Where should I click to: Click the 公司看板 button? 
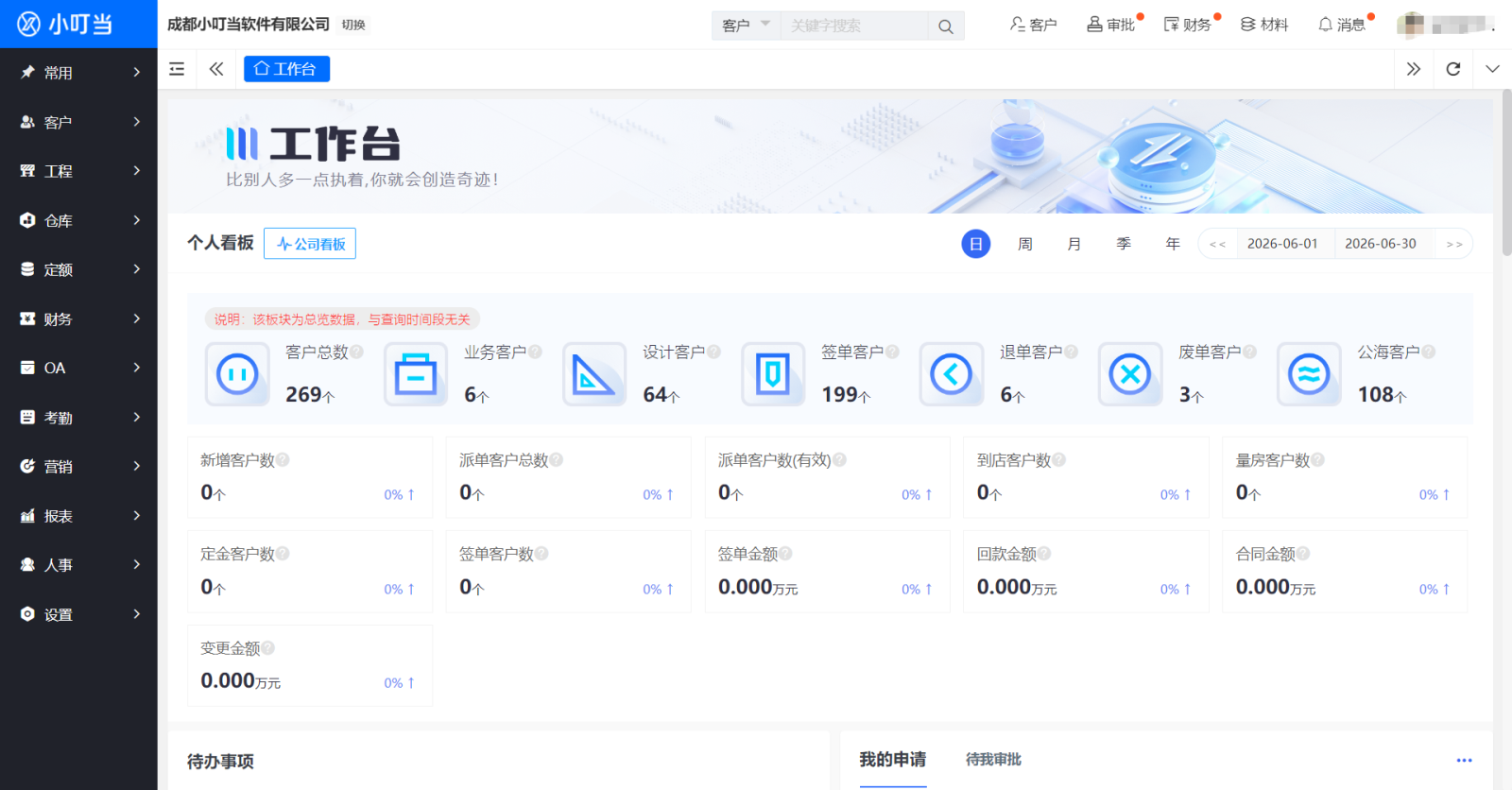[x=310, y=244]
